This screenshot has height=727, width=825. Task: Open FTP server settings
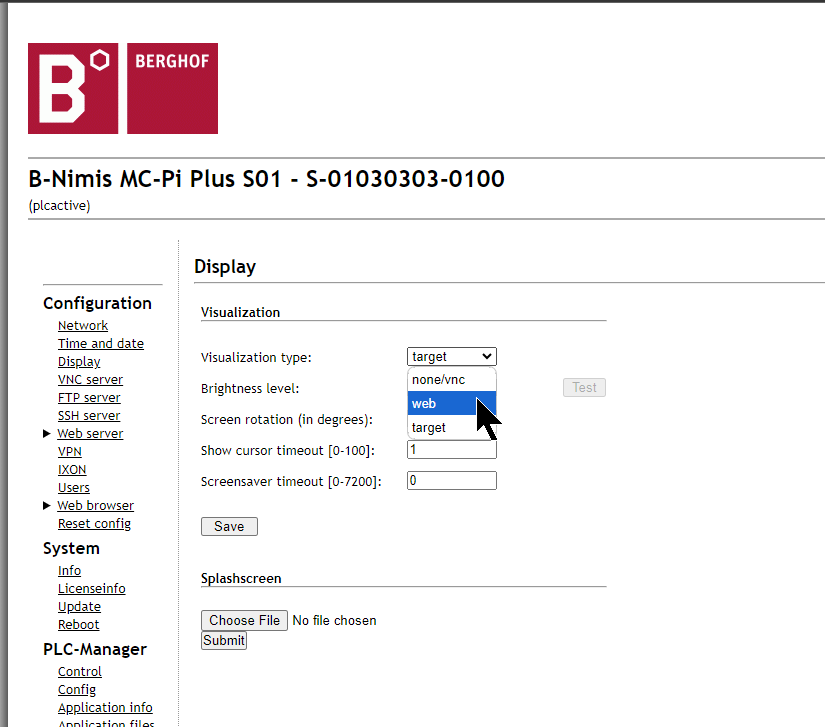(x=89, y=398)
